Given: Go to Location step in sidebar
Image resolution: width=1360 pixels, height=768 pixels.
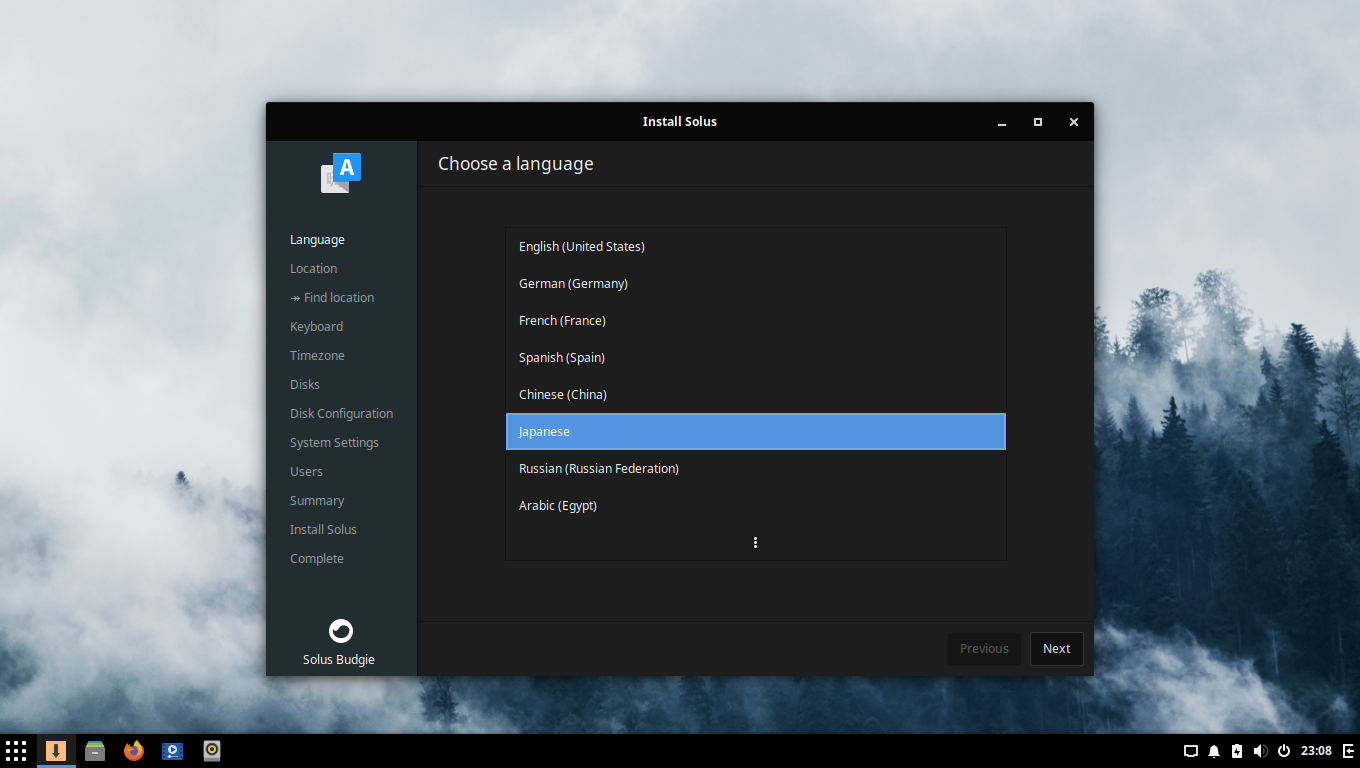Looking at the screenshot, I should [313, 269].
